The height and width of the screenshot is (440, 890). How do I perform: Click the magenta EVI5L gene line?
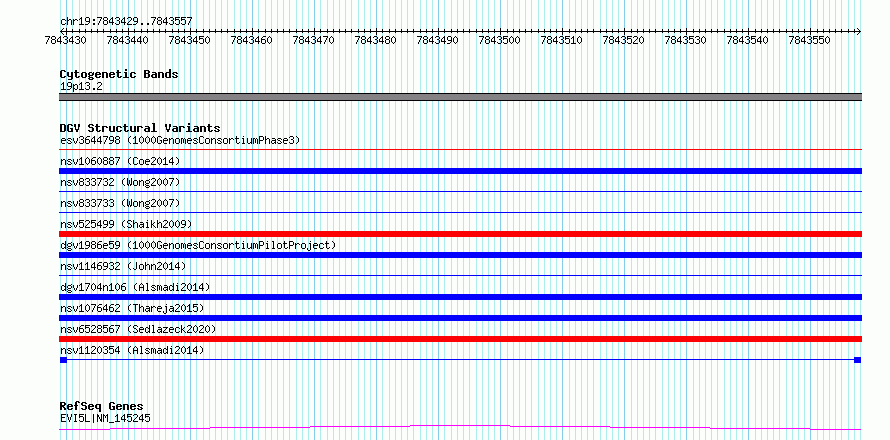[x=460, y=427]
